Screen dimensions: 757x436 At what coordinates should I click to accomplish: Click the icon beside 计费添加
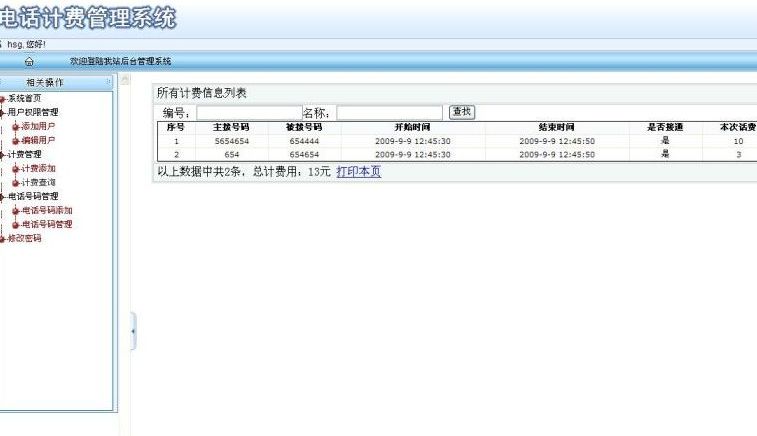[x=15, y=169]
